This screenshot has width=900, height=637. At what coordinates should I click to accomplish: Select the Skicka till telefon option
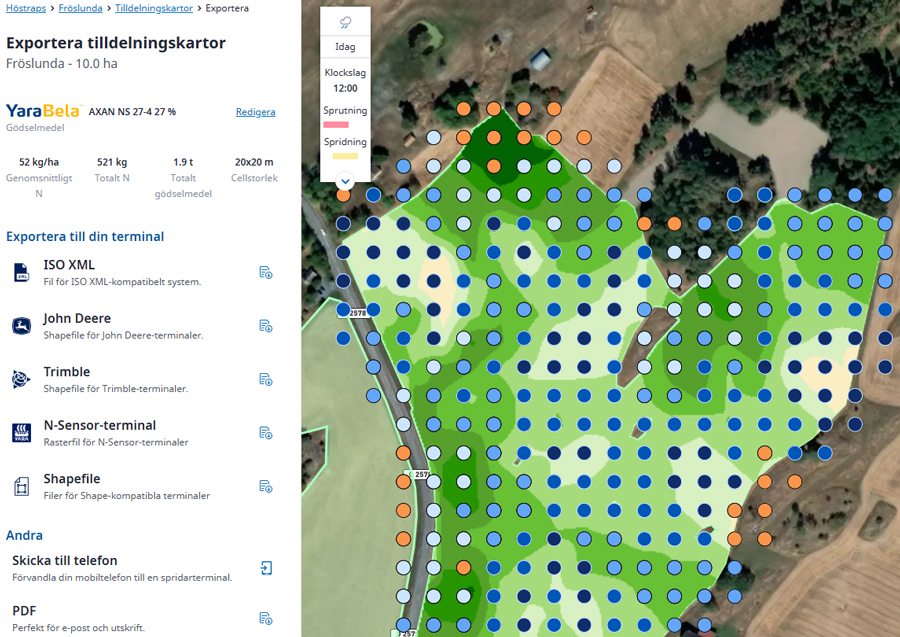pos(65,561)
